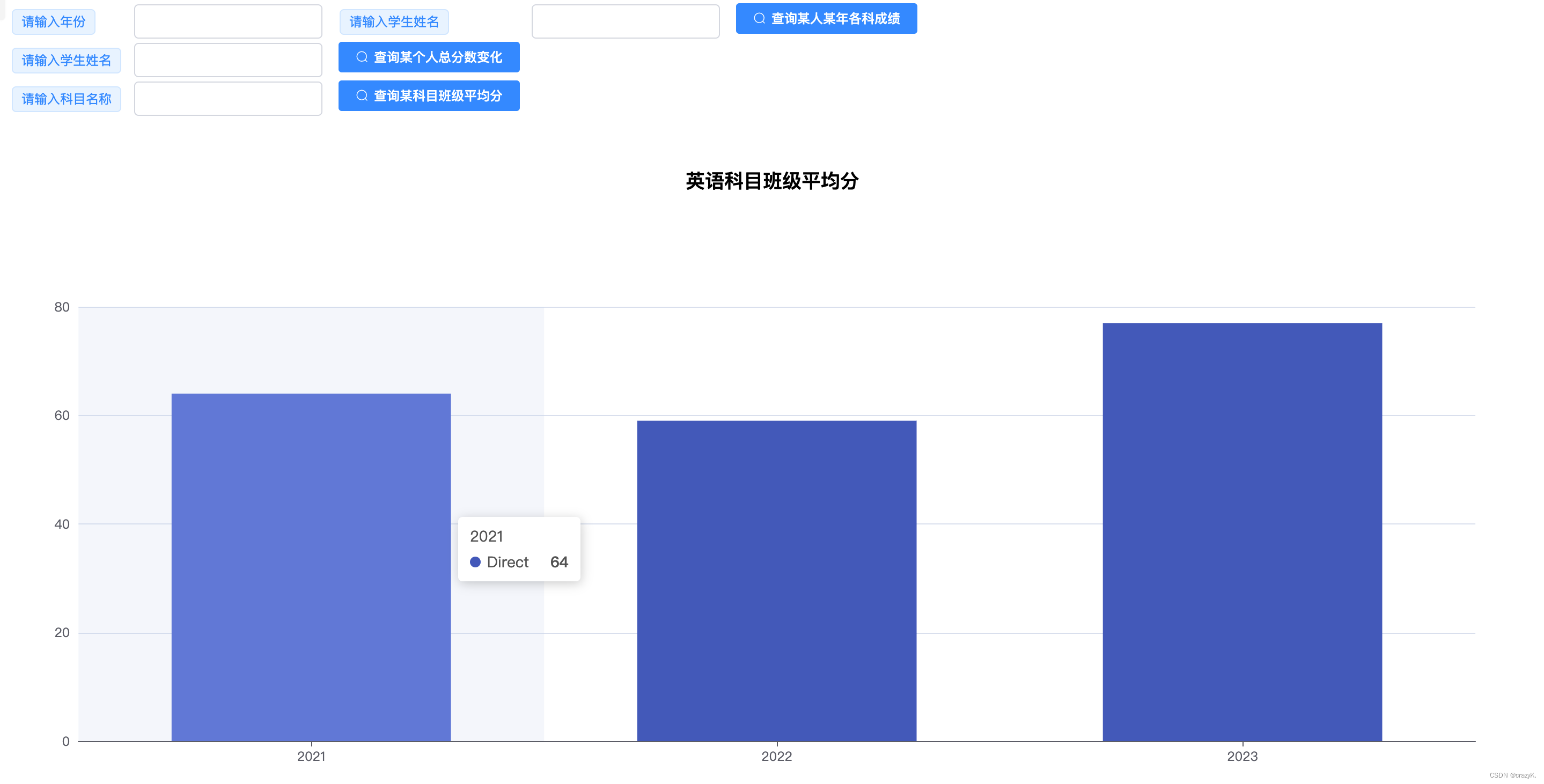
Task: Click the second-row 请输入学生姓名 label tag
Action: pos(66,60)
